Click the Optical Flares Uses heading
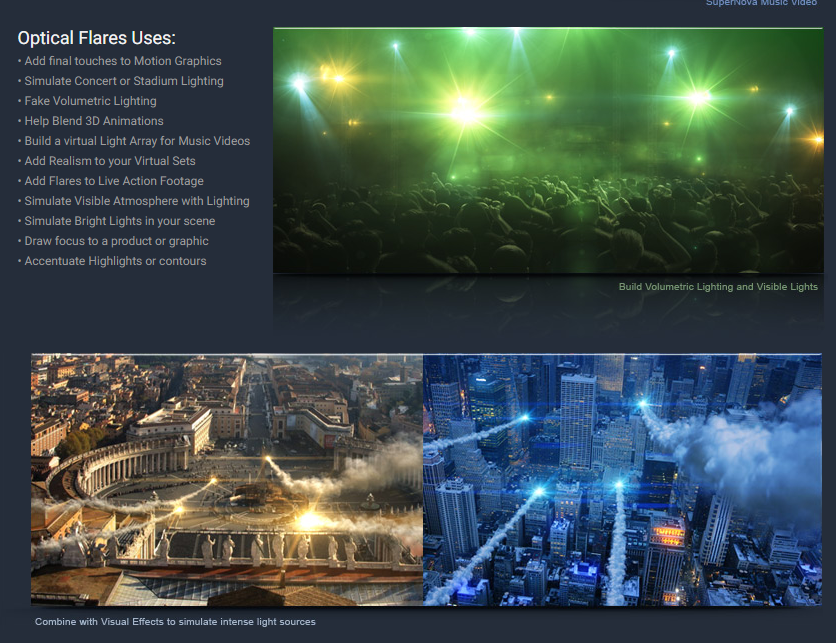Image resolution: width=836 pixels, height=643 pixels. 96,38
